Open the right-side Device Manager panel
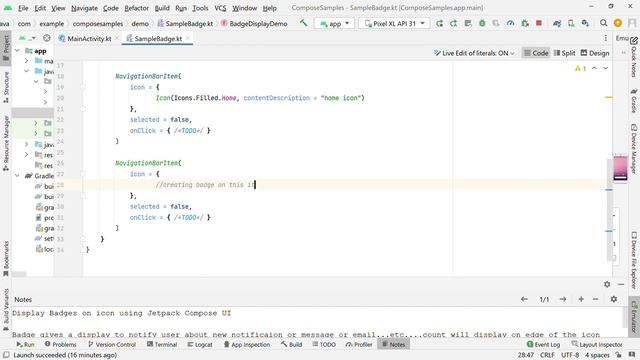Viewport: 640px width, 360px height. (x=634, y=149)
